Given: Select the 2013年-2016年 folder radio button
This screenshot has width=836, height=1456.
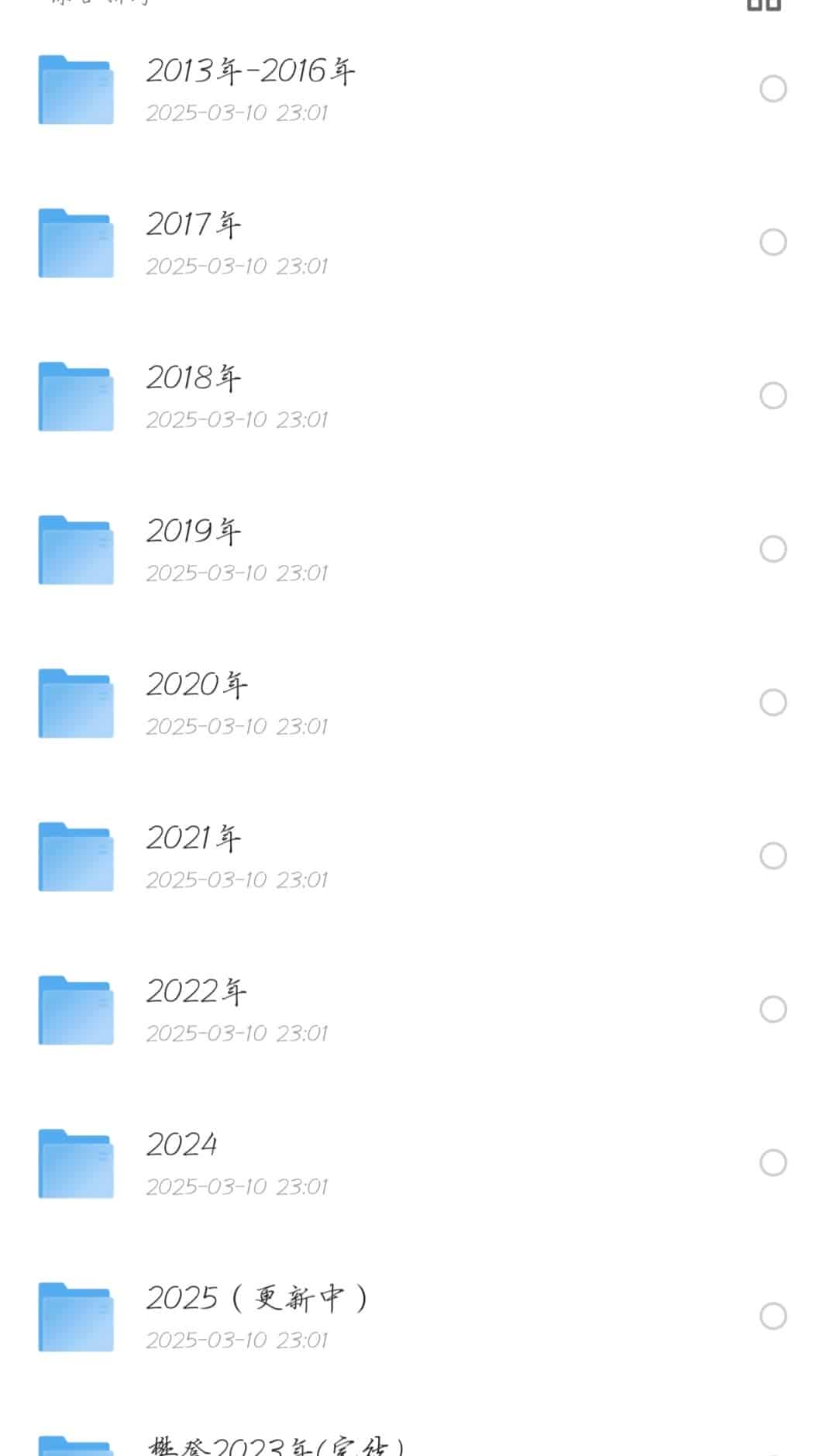Looking at the screenshot, I should pyautogui.click(x=773, y=89).
